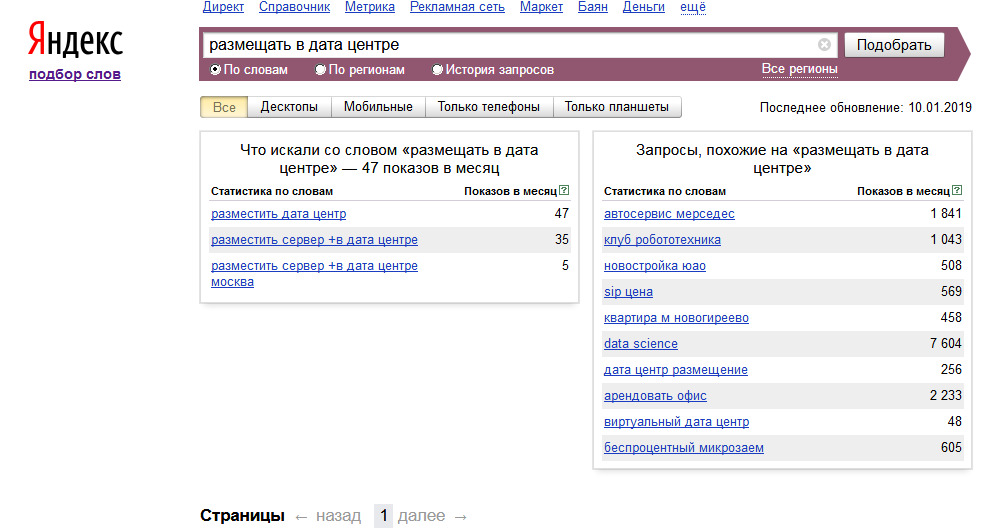Click right table 'Статистика по словам' header
1003x532 pixels.
[x=665, y=191]
